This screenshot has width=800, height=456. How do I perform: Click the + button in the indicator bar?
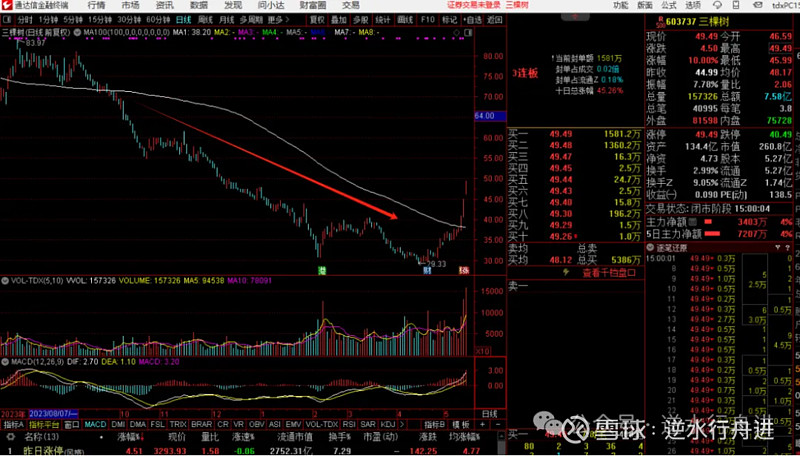(483, 424)
